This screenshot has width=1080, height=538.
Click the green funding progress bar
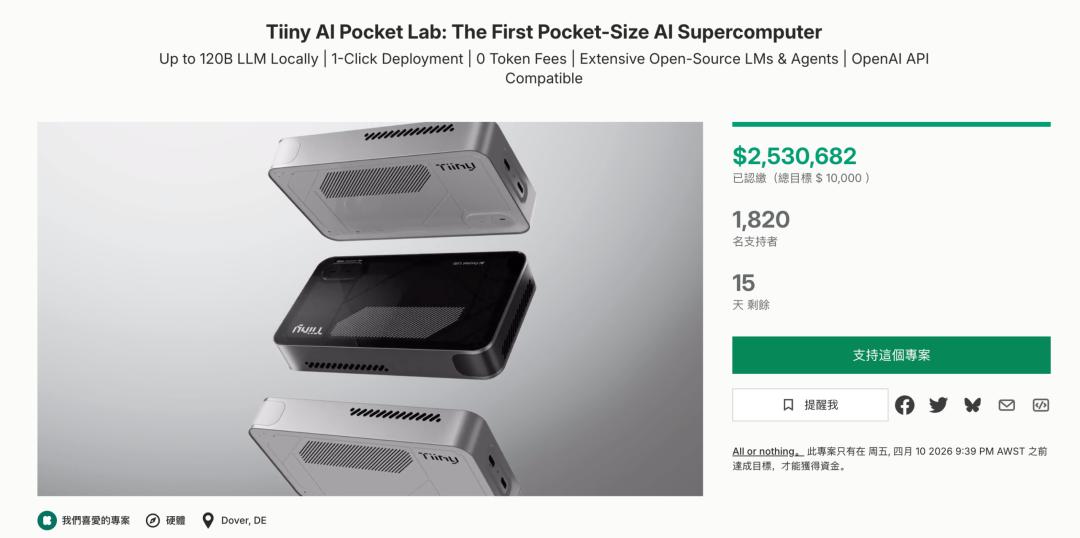tap(891, 124)
